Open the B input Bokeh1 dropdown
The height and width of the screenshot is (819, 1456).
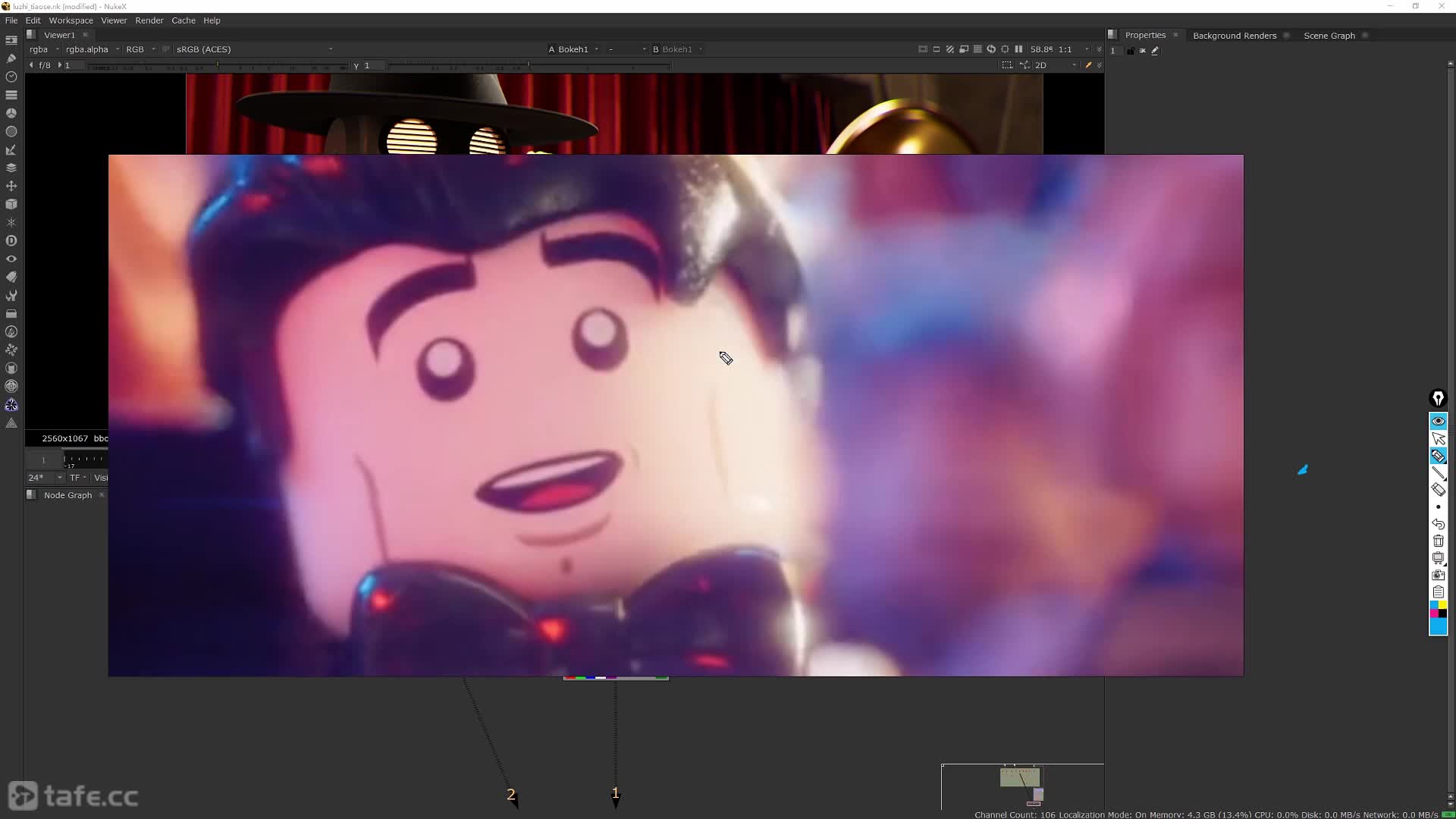tap(678, 49)
